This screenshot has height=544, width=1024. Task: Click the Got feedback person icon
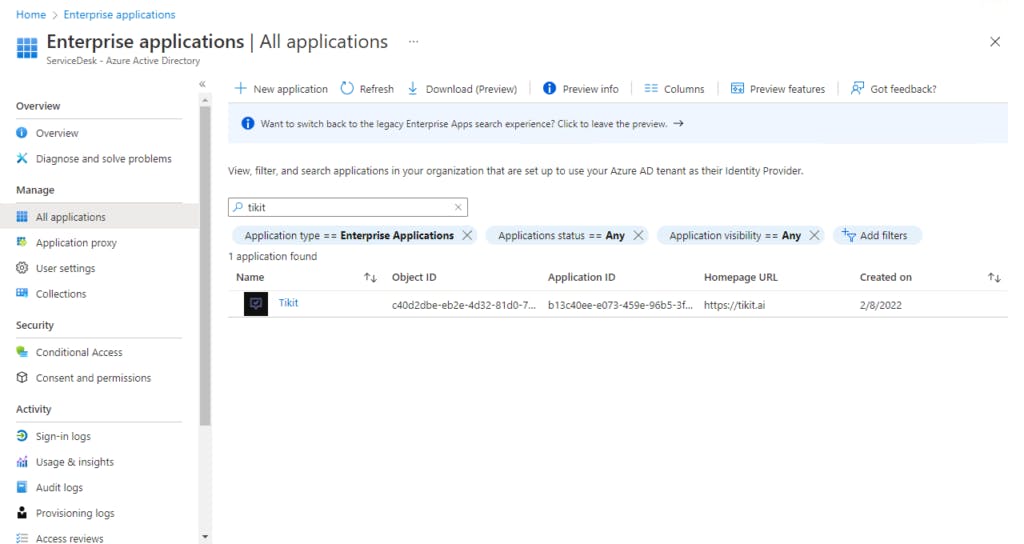[857, 88]
